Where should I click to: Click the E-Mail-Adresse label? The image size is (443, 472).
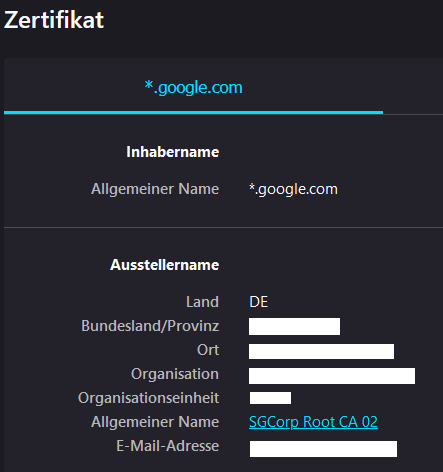point(167,446)
